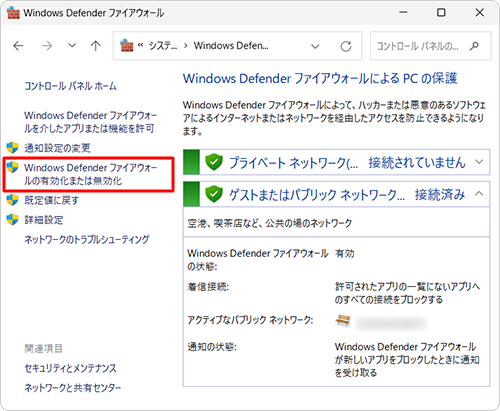This screenshot has width=500, height=411.
Task: Expand the address bar history dropdown
Action: tap(315, 46)
